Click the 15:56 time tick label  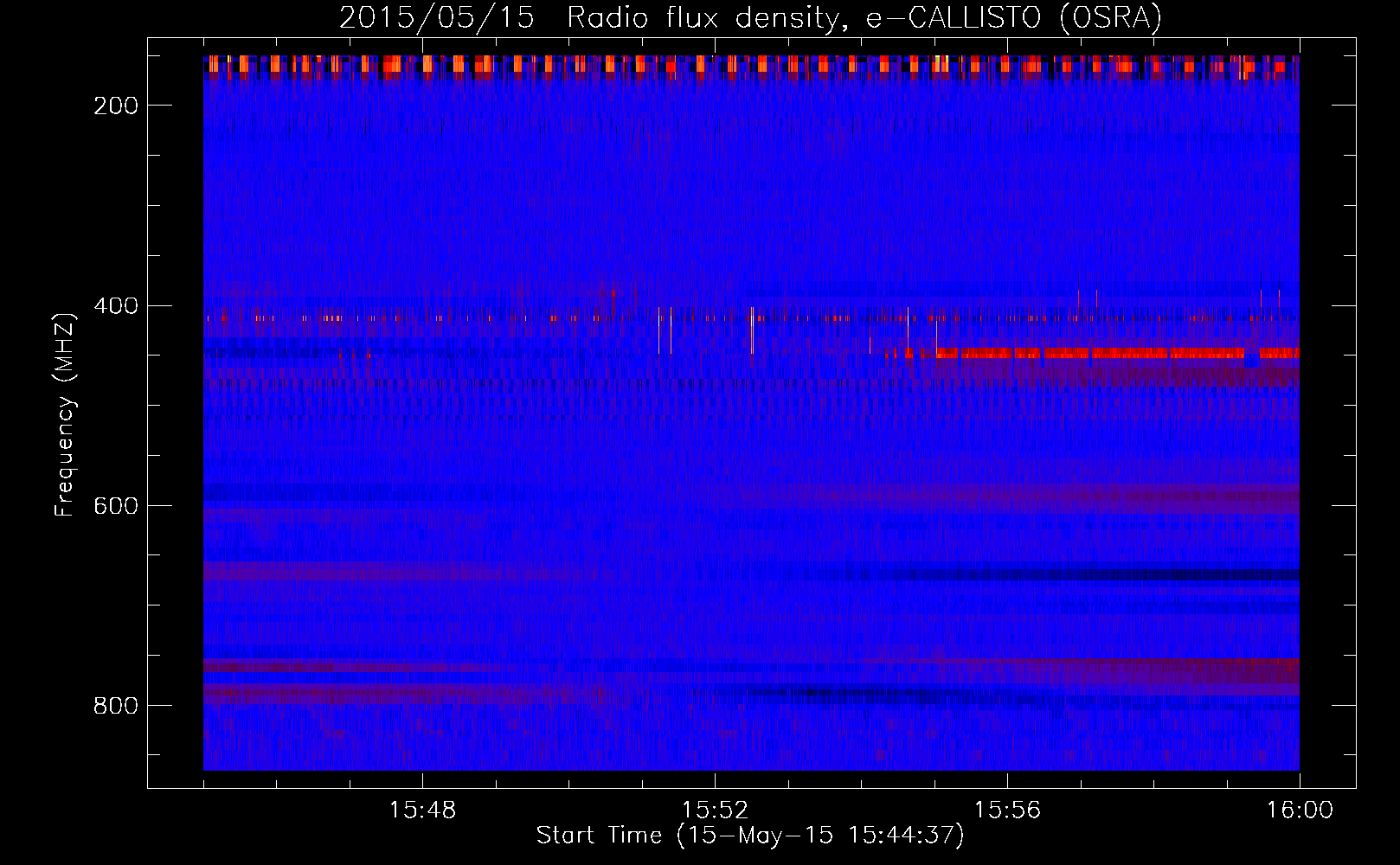coord(1007,811)
